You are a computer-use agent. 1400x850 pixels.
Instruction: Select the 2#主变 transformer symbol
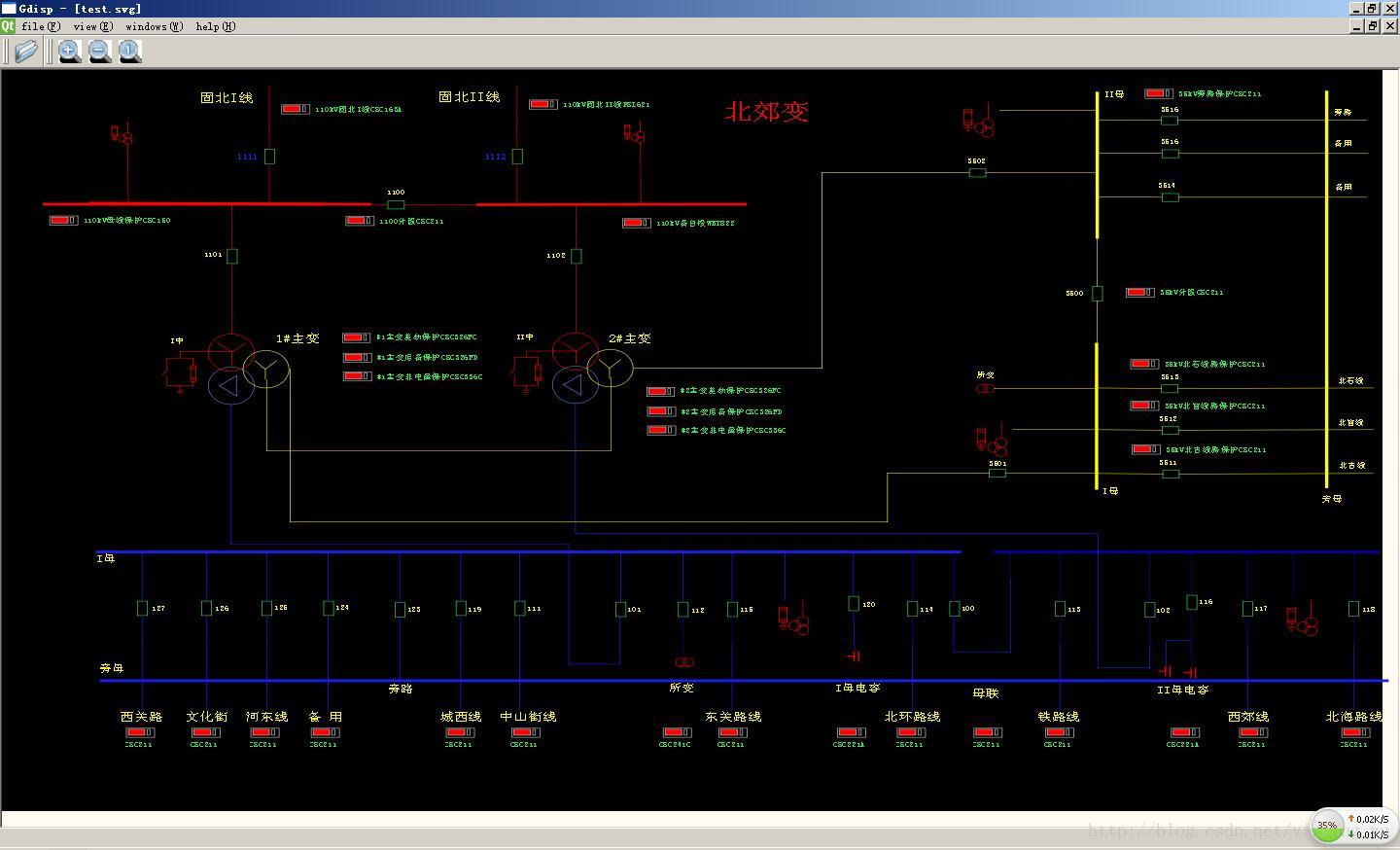coord(592,368)
